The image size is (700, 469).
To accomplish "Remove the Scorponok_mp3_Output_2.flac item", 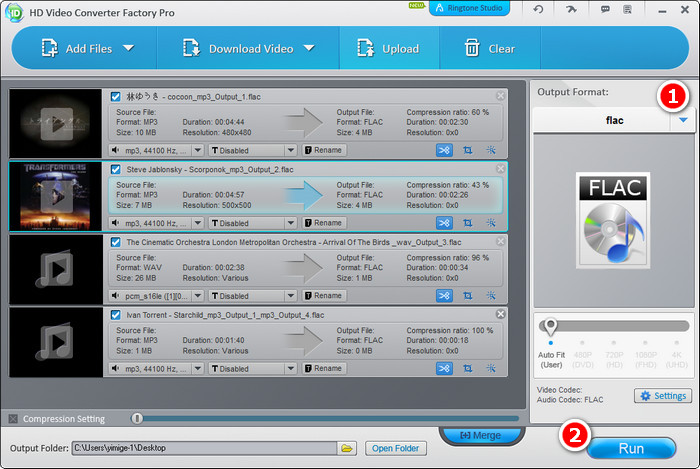I will 500,168.
